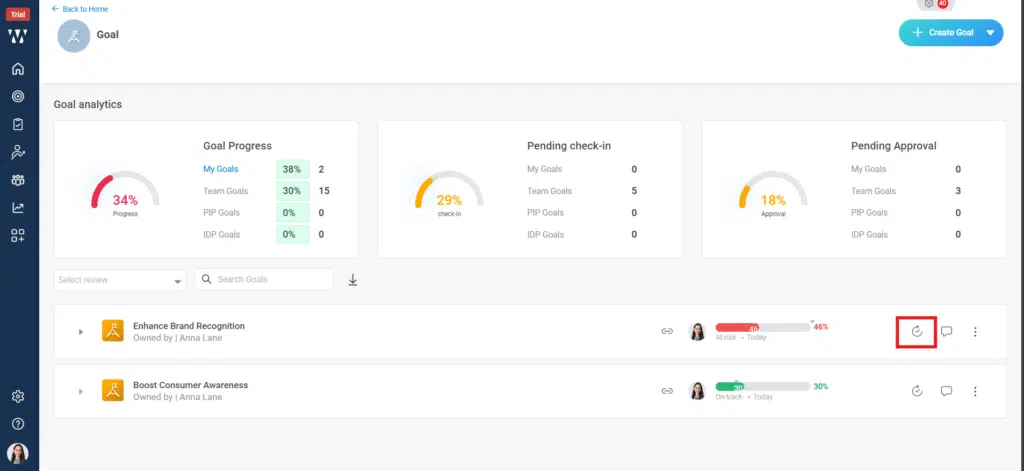Open the Create Goal dropdown arrow
The width and height of the screenshot is (1024, 471).
click(x=991, y=33)
